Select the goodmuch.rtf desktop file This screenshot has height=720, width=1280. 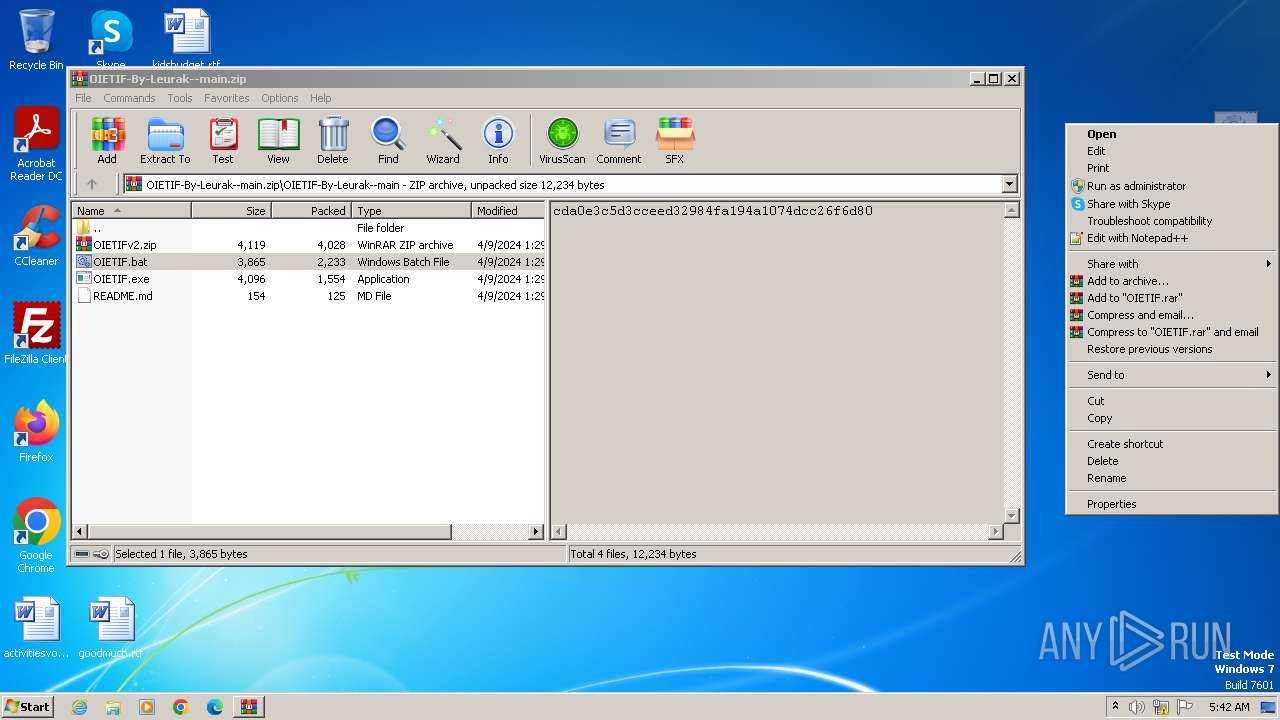[111, 628]
